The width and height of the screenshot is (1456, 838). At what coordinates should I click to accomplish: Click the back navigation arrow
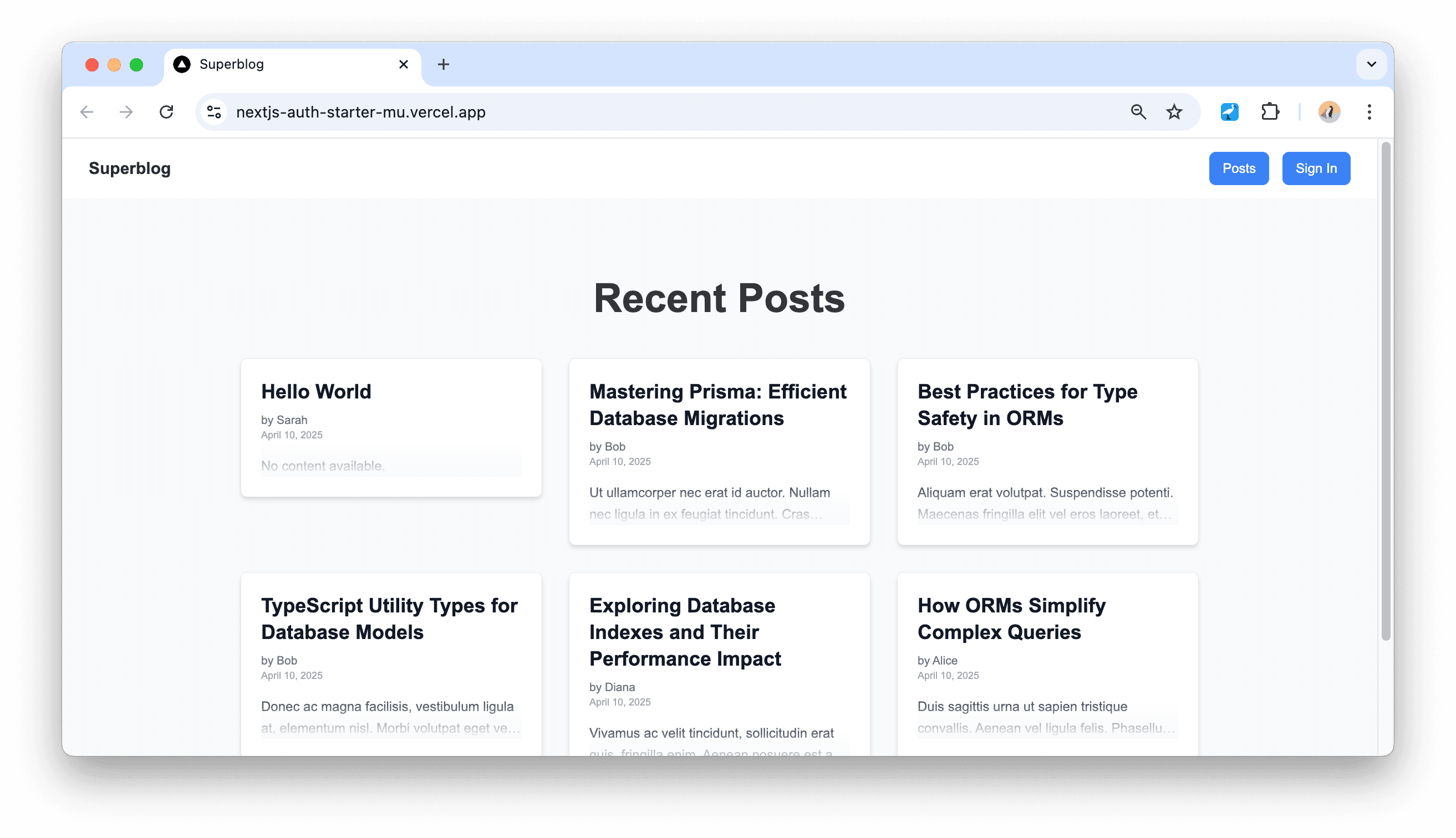pyautogui.click(x=86, y=111)
